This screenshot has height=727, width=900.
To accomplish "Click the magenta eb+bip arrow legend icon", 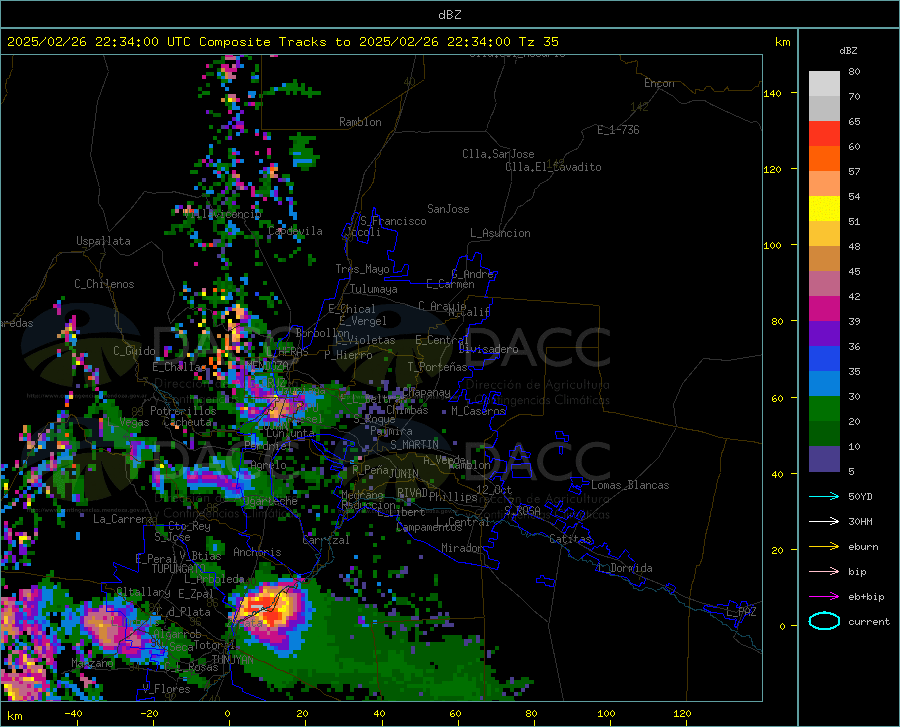I will pos(824,597).
